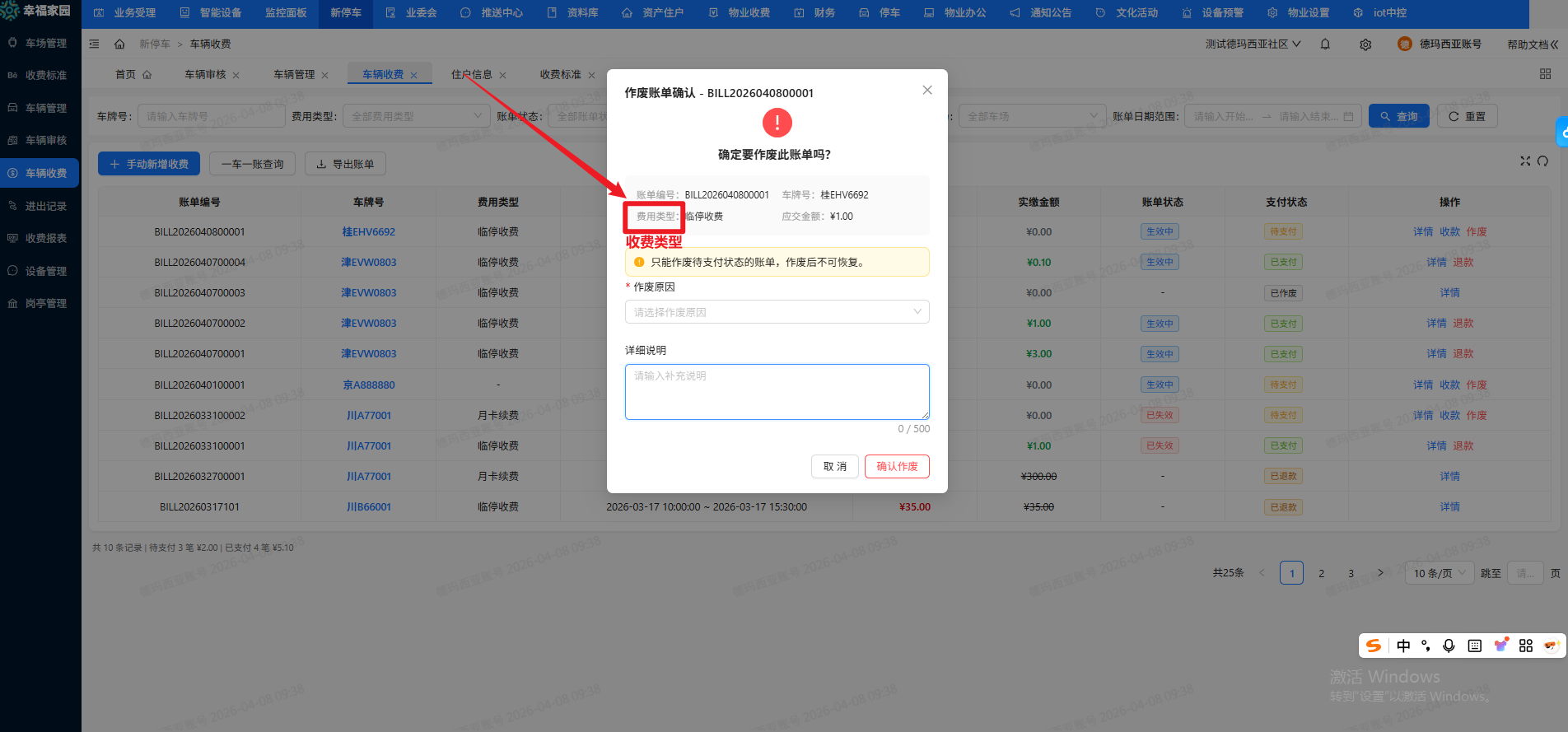The height and width of the screenshot is (732, 1568).
Task: Go to page 2 of results
Action: tap(1321, 573)
